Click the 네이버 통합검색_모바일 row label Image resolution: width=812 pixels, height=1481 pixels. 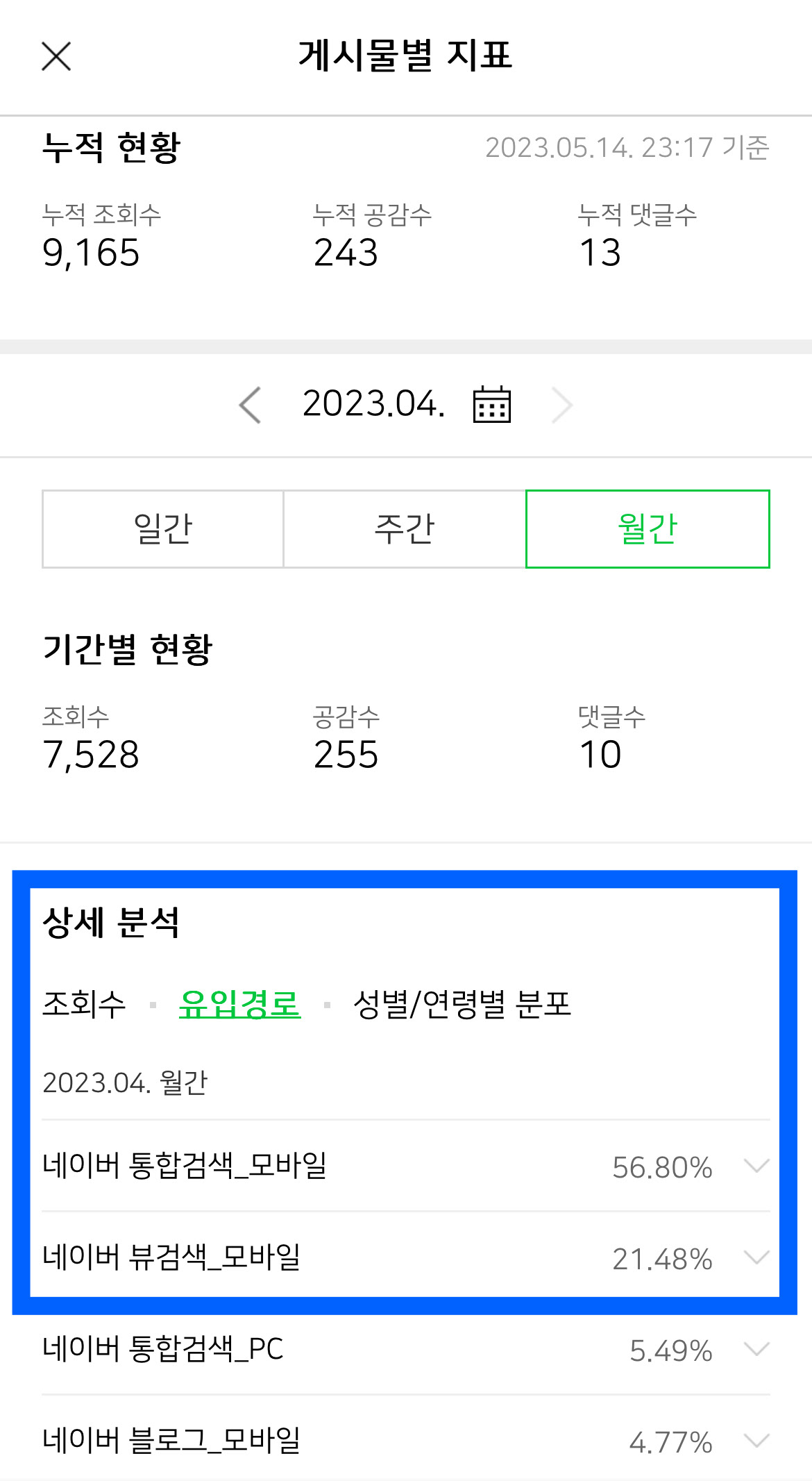click(185, 1165)
